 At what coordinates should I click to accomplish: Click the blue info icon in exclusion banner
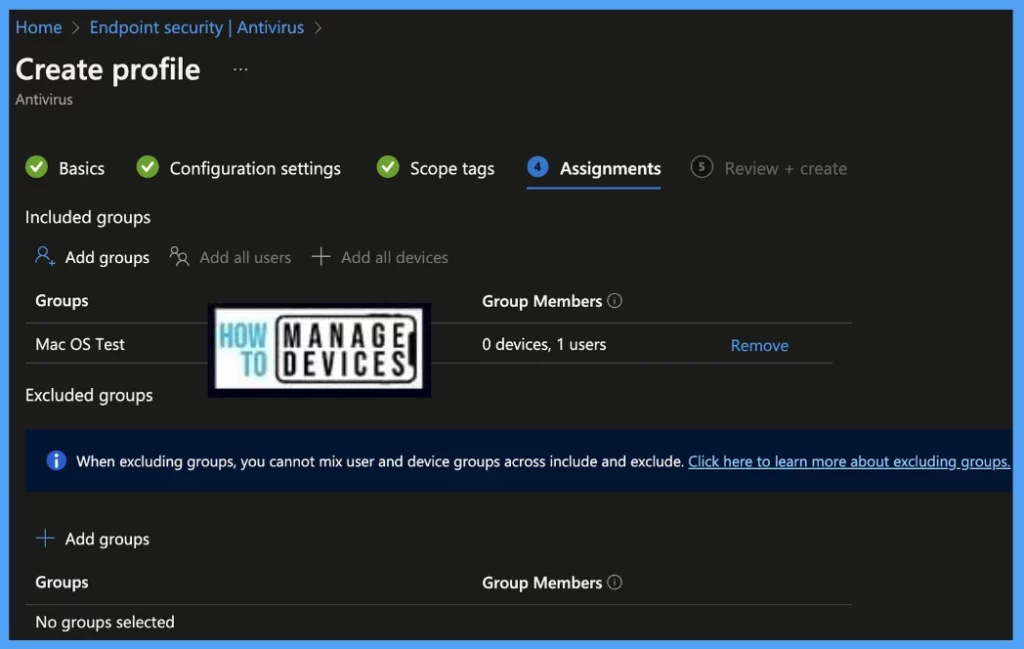(x=57, y=461)
